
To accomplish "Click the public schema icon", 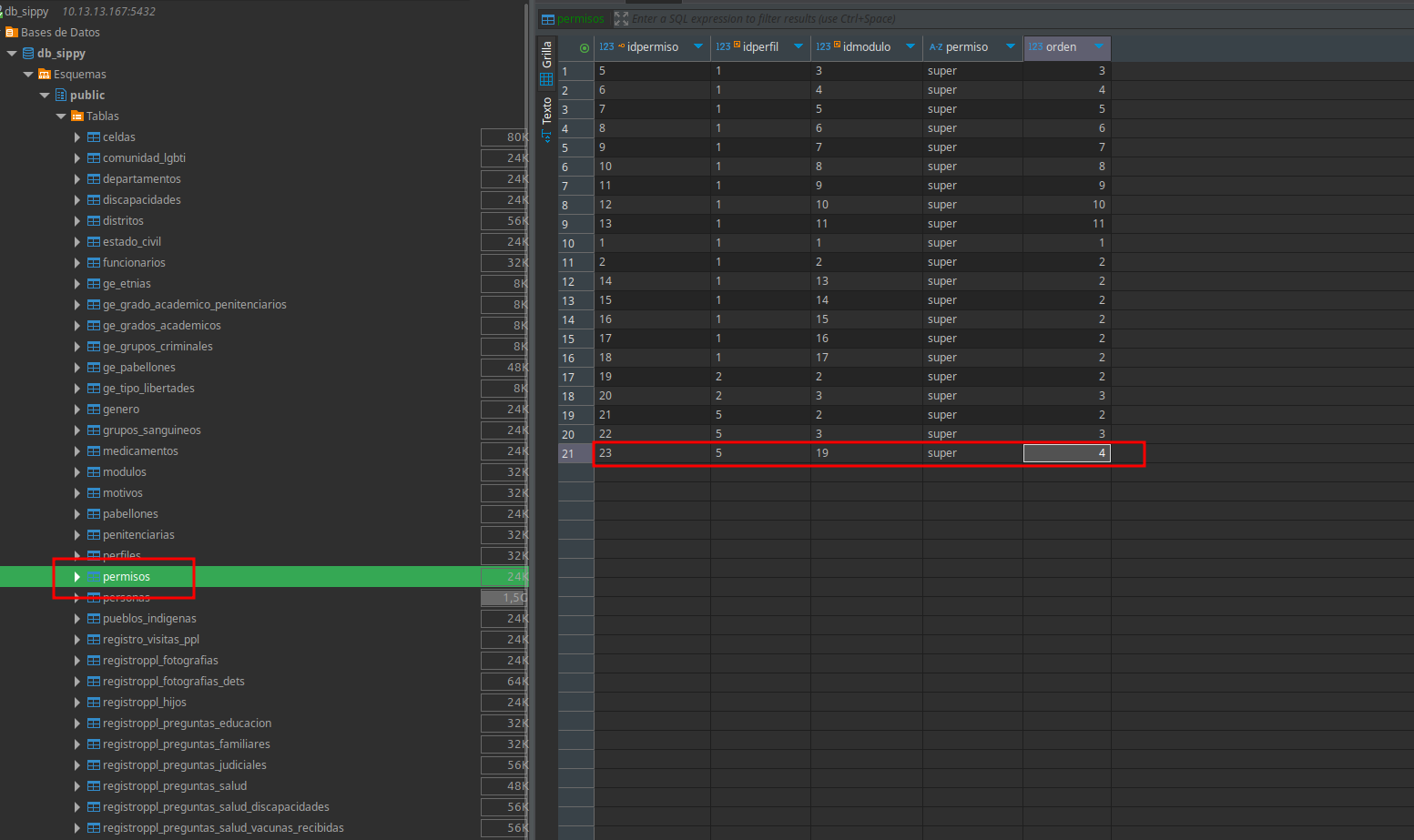I will click(x=61, y=96).
